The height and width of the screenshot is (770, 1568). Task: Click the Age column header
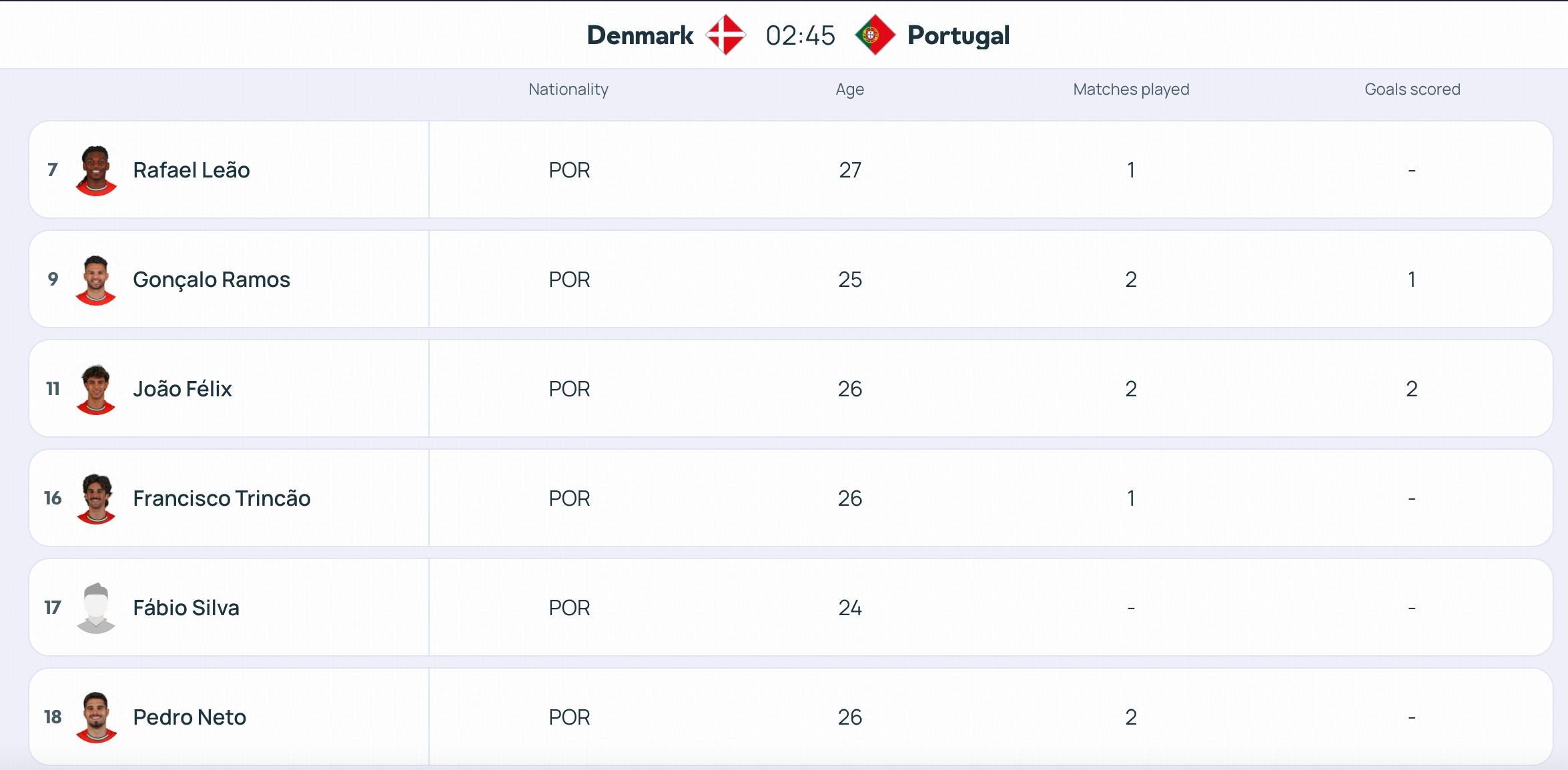(x=849, y=89)
